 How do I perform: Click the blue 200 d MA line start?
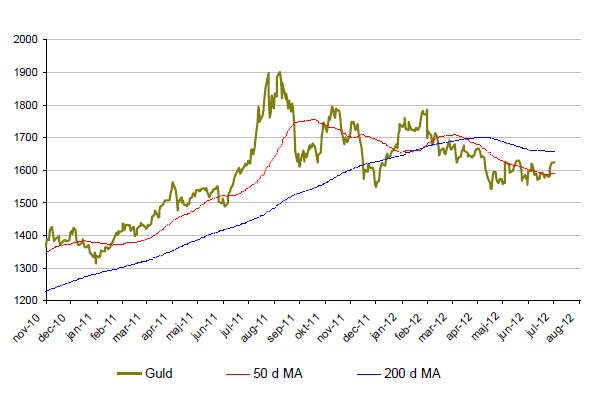(x=46, y=291)
